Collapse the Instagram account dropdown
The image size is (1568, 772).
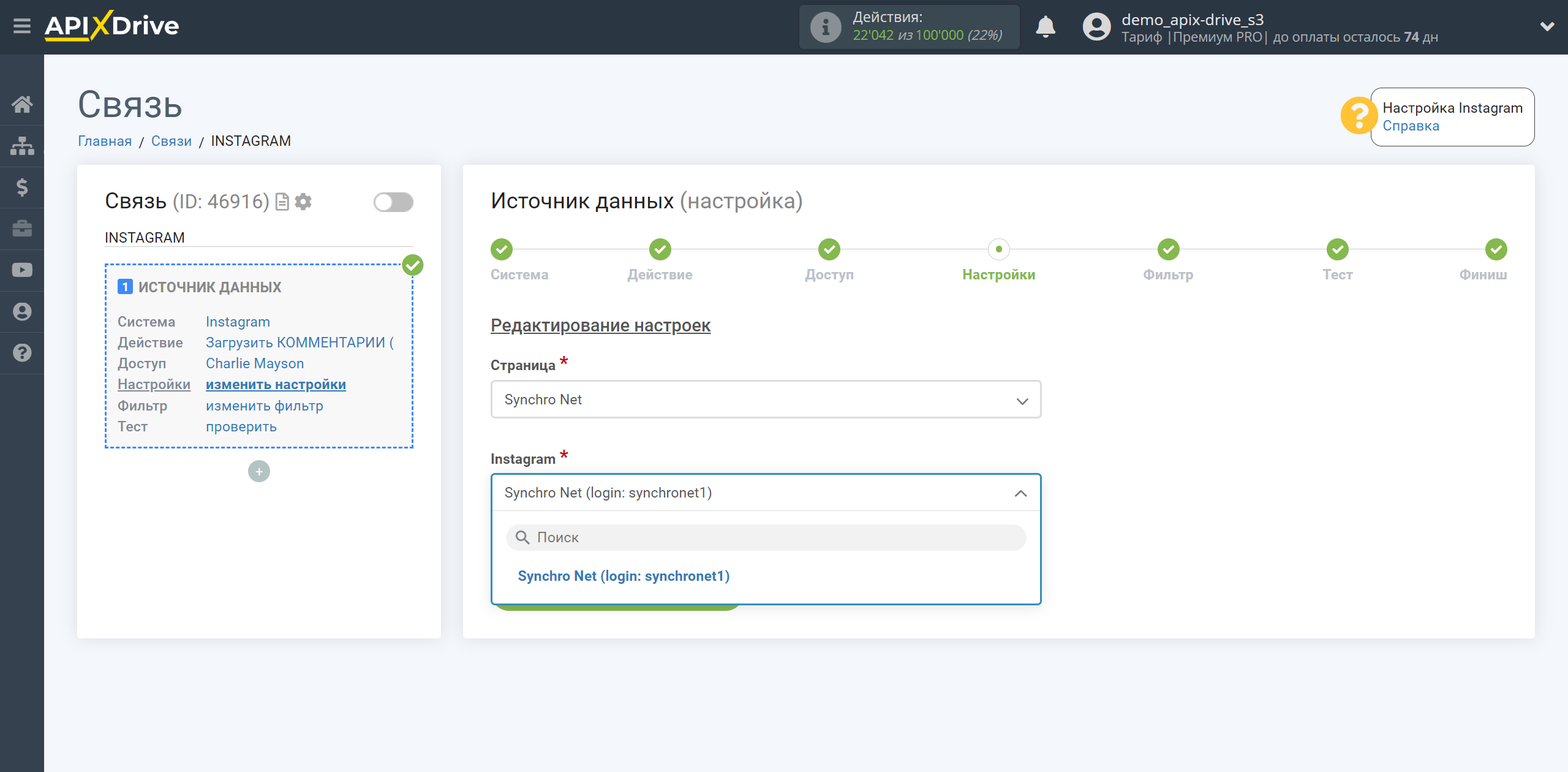coord(766,493)
